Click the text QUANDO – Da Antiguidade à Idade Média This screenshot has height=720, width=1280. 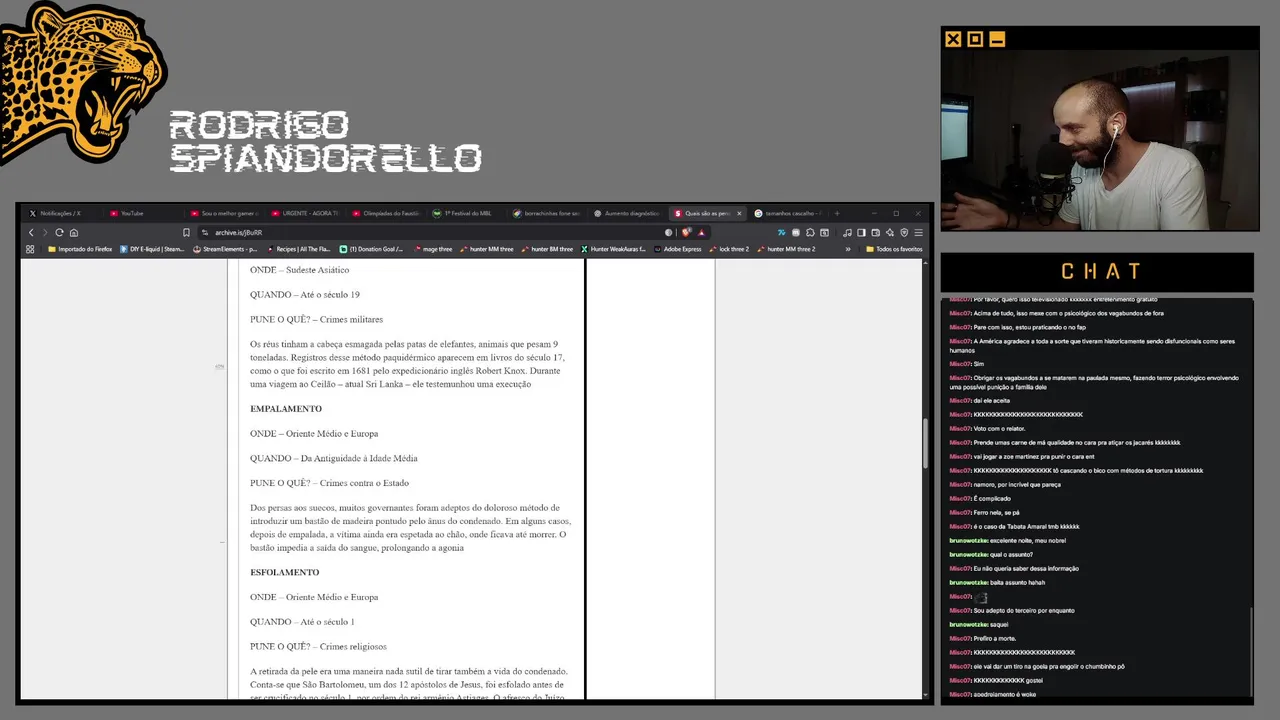click(334, 458)
